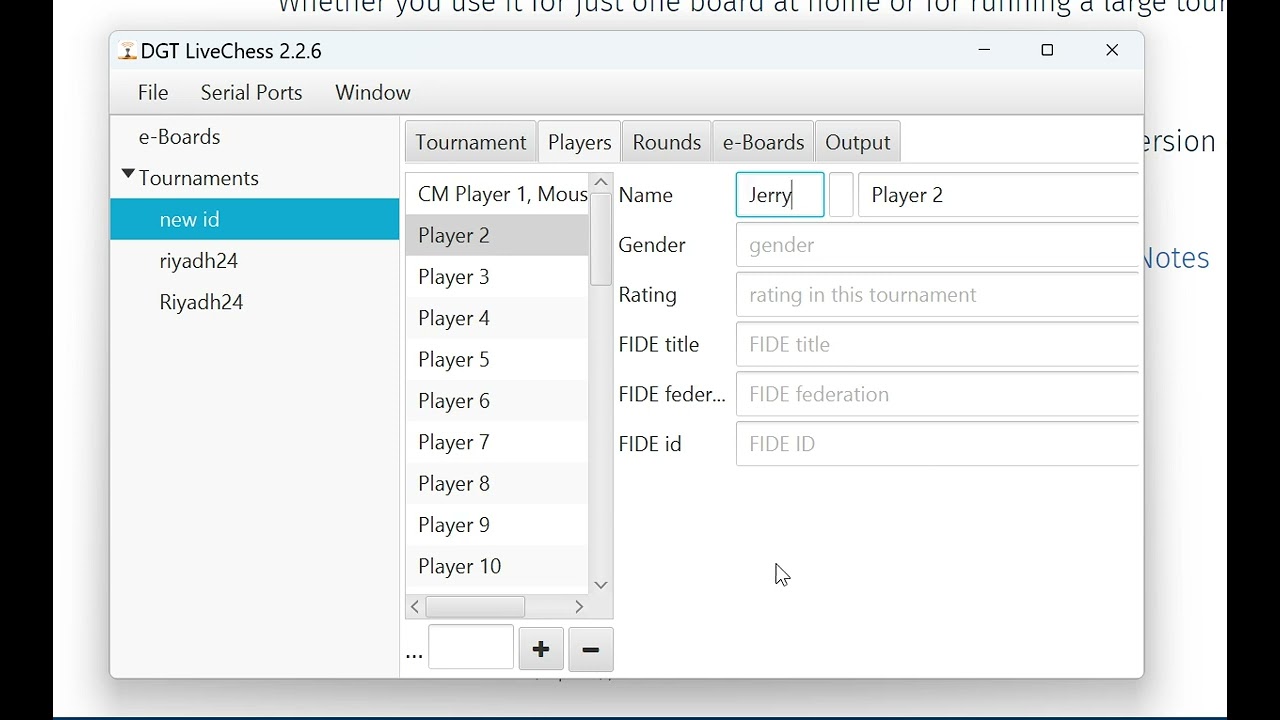Switch to the Output tab
The image size is (1280, 720).
(858, 142)
